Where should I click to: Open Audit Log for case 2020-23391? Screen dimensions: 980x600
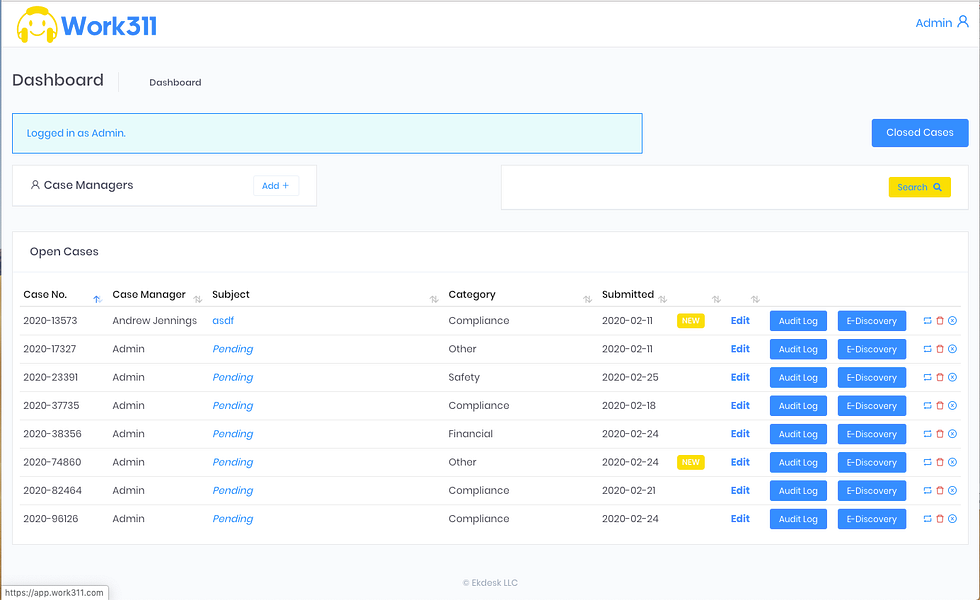click(798, 378)
